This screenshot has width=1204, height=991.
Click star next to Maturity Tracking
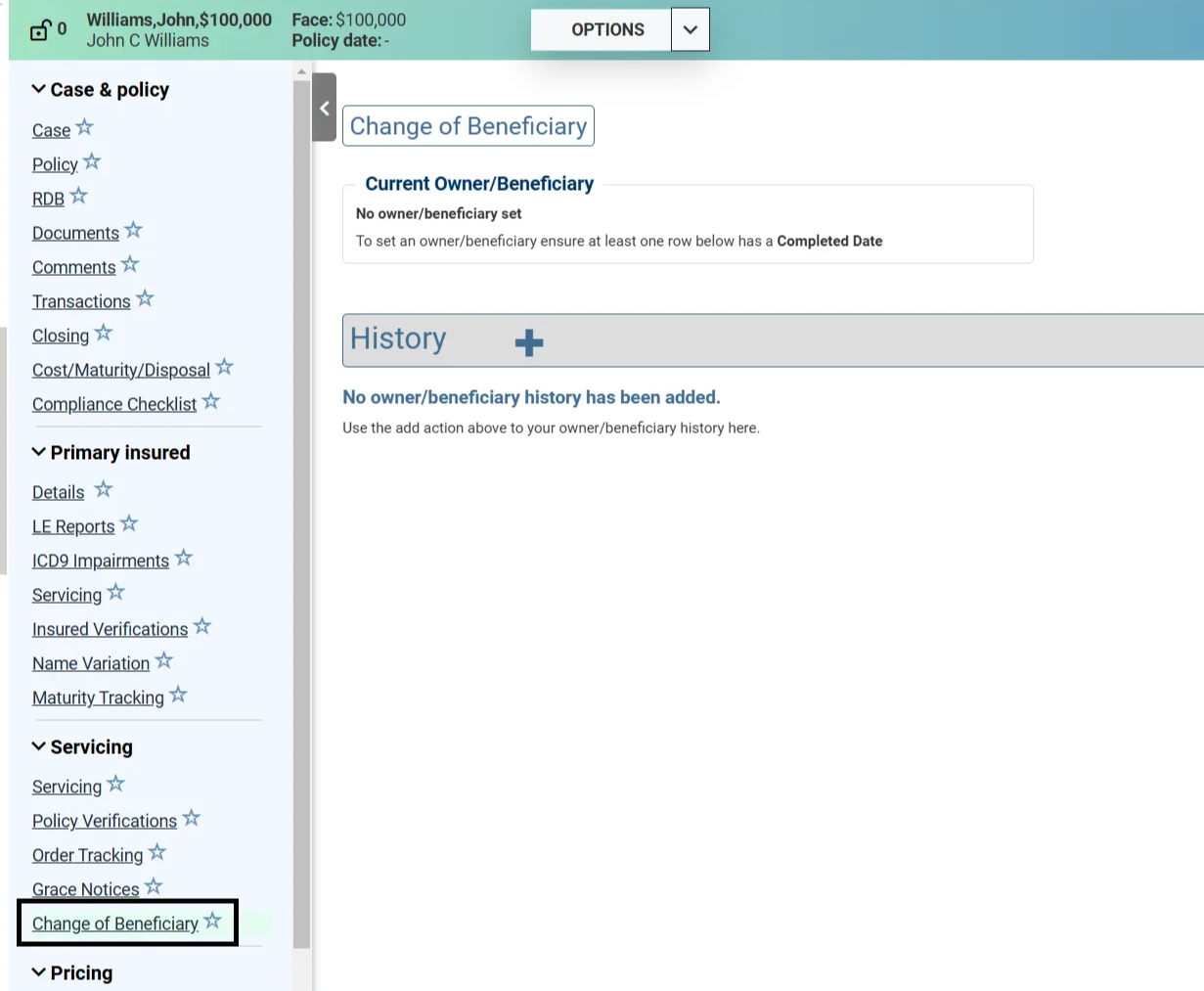(x=178, y=696)
